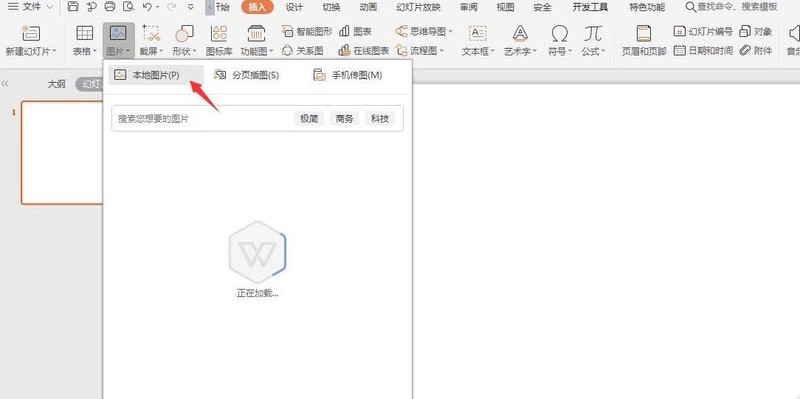Click the 表格 table icon
Image resolution: width=800 pixels, height=399 pixels.
(x=85, y=34)
